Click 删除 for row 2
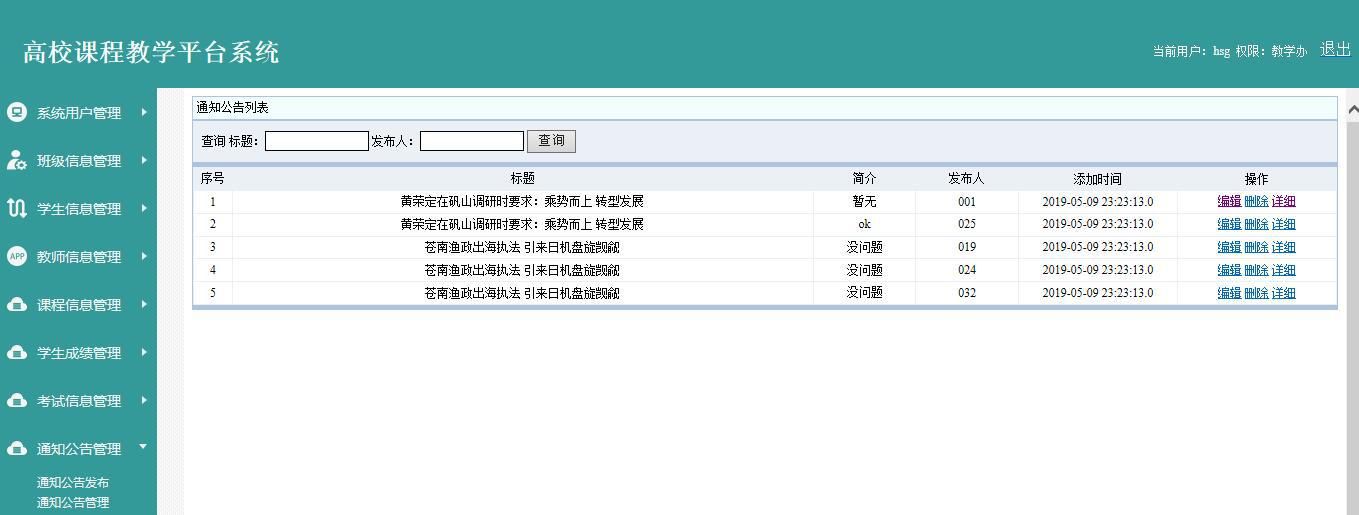 (x=1256, y=224)
